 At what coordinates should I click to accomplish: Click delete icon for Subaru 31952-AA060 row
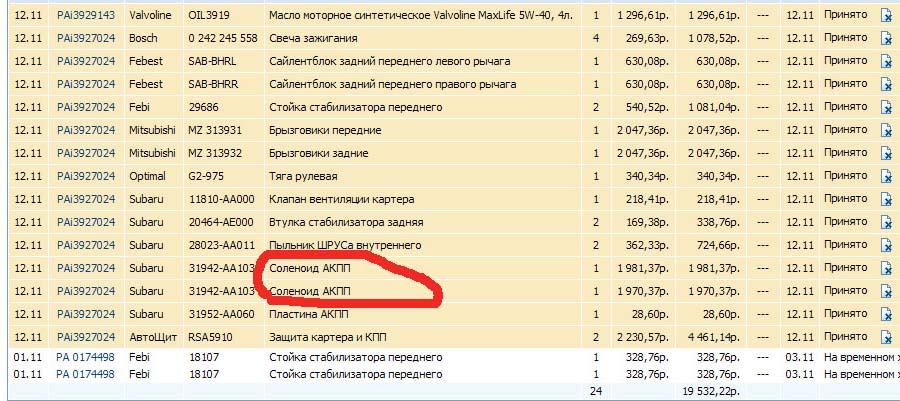pos(885,314)
